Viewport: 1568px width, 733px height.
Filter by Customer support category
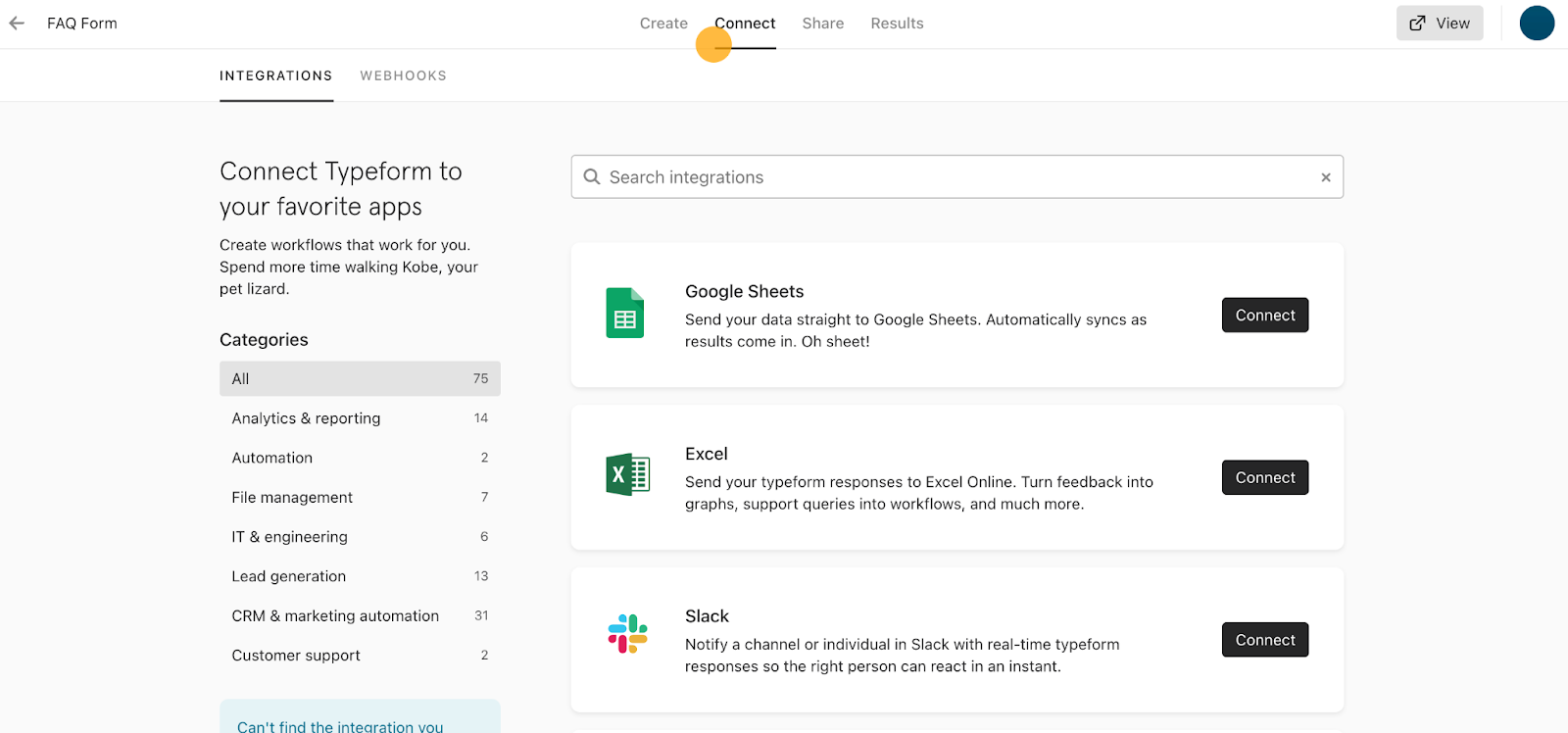(x=360, y=656)
